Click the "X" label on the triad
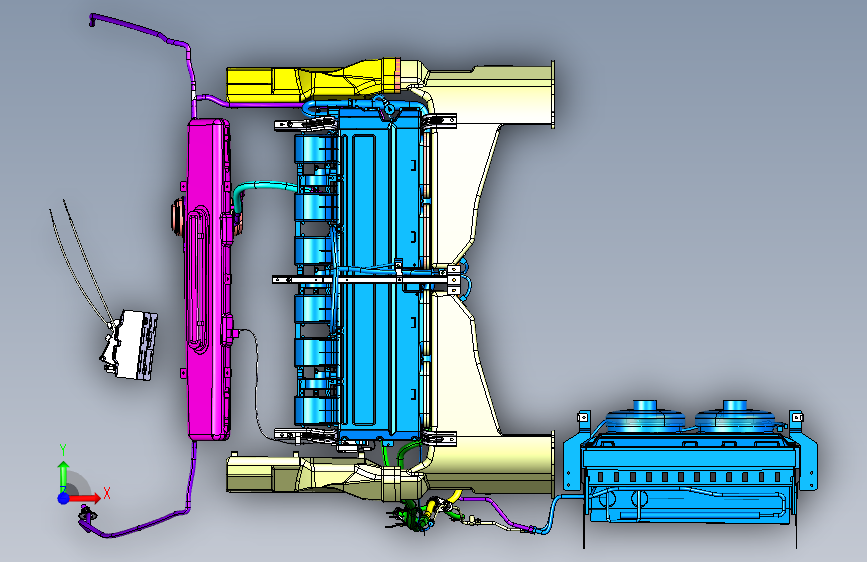The width and height of the screenshot is (867, 562). [x=107, y=493]
